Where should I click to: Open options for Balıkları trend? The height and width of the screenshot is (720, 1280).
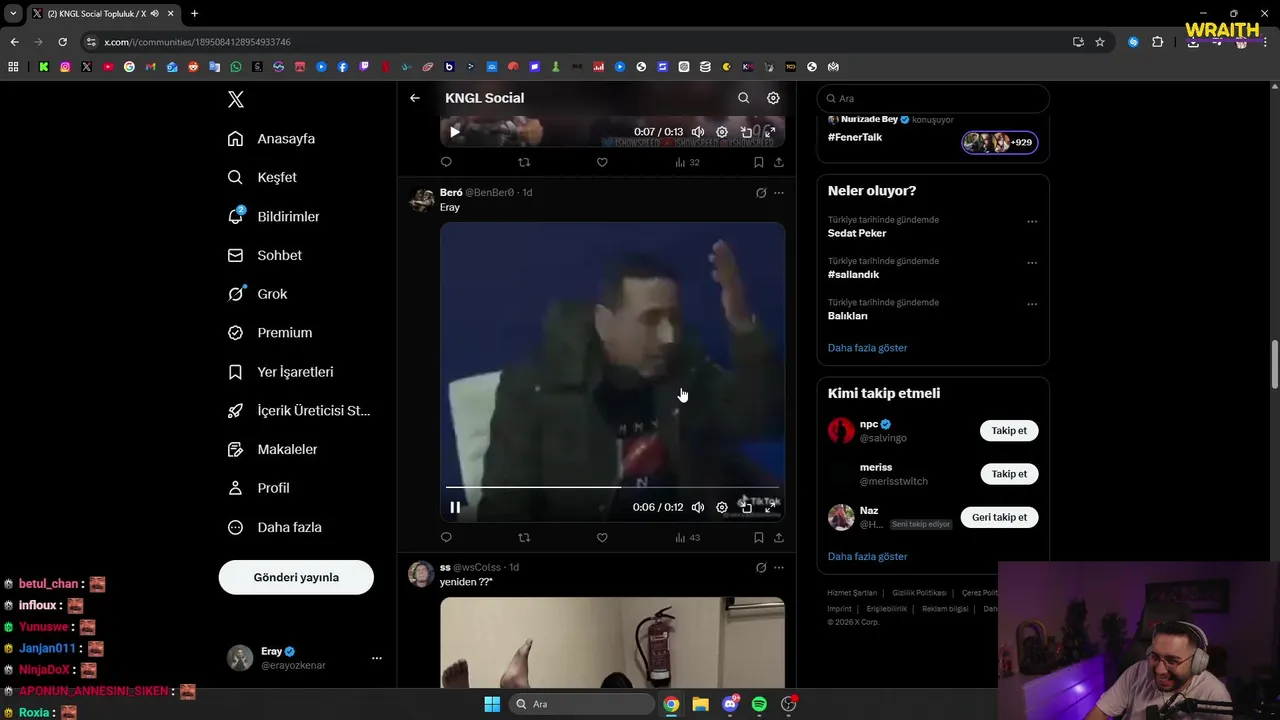1032,304
